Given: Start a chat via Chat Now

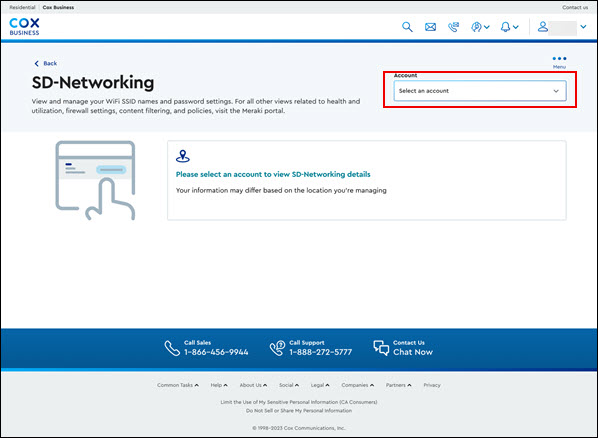Looking at the screenshot, I should [x=413, y=352].
